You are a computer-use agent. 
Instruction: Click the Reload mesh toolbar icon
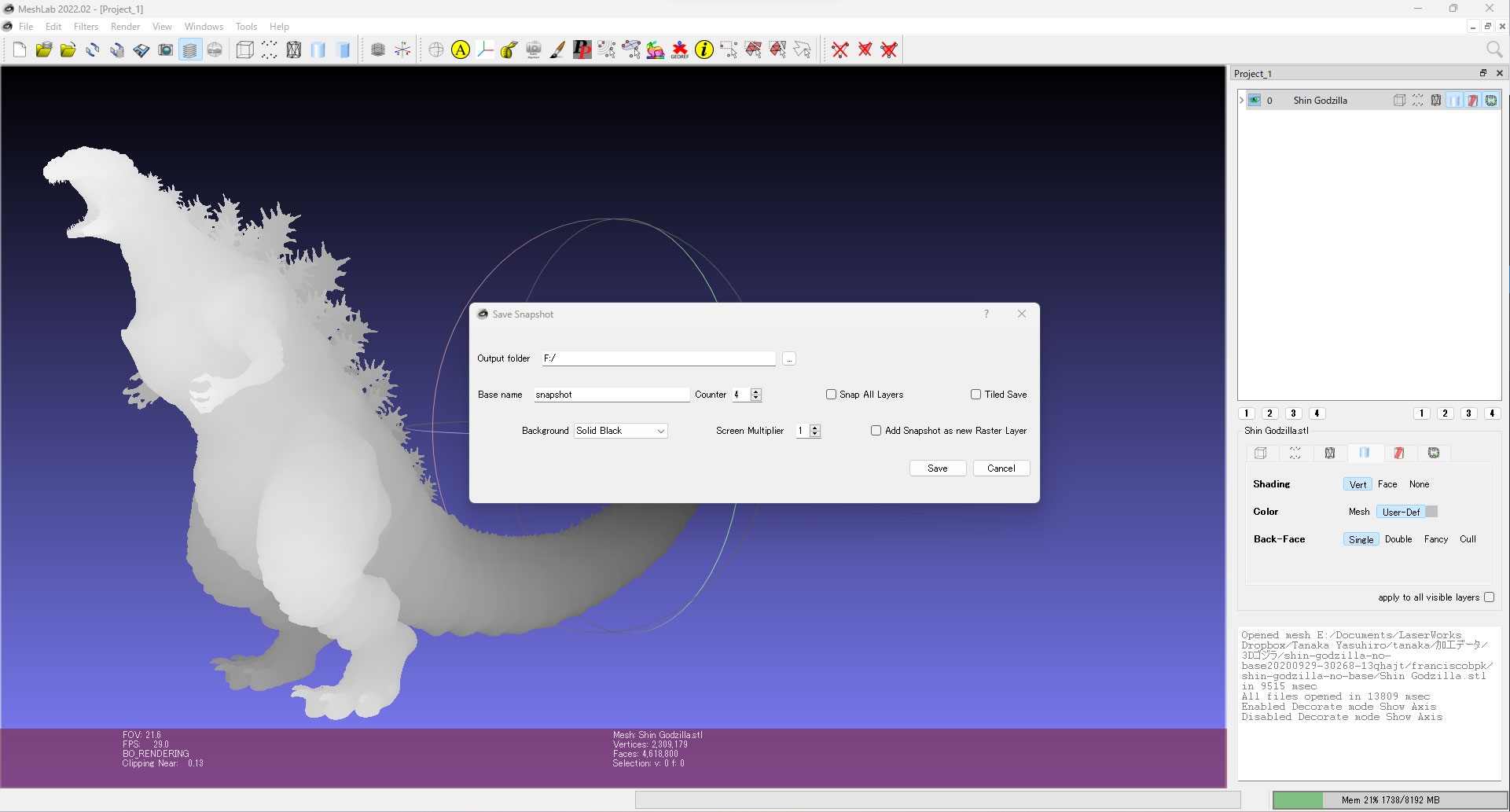(93, 50)
